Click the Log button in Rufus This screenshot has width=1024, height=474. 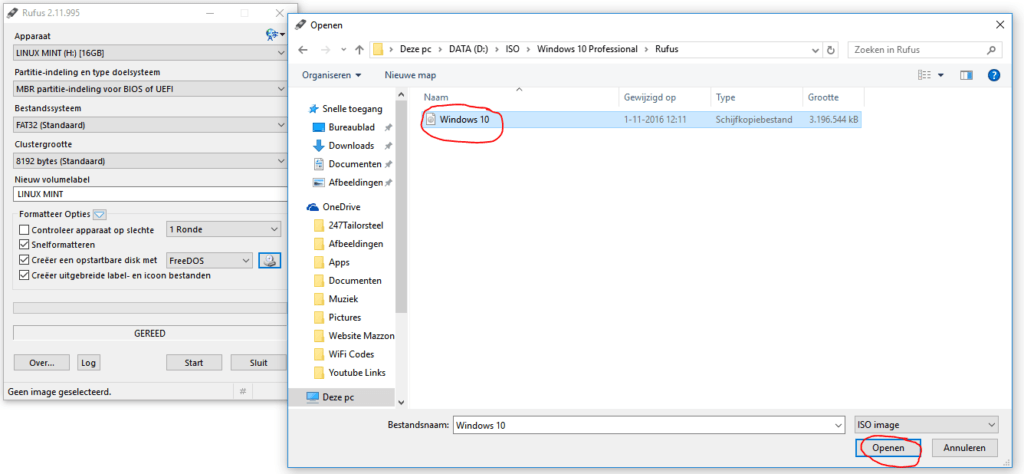point(88,362)
